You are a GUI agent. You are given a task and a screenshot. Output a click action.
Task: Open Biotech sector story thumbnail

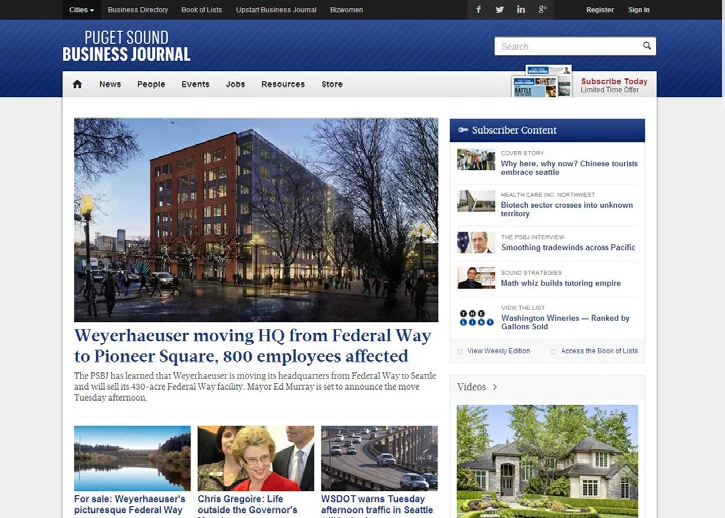(x=476, y=201)
